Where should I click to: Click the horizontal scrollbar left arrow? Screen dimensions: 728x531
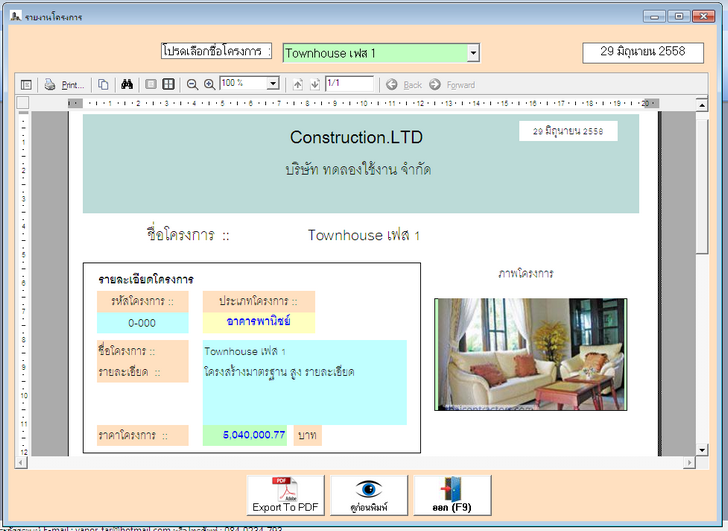(21, 462)
